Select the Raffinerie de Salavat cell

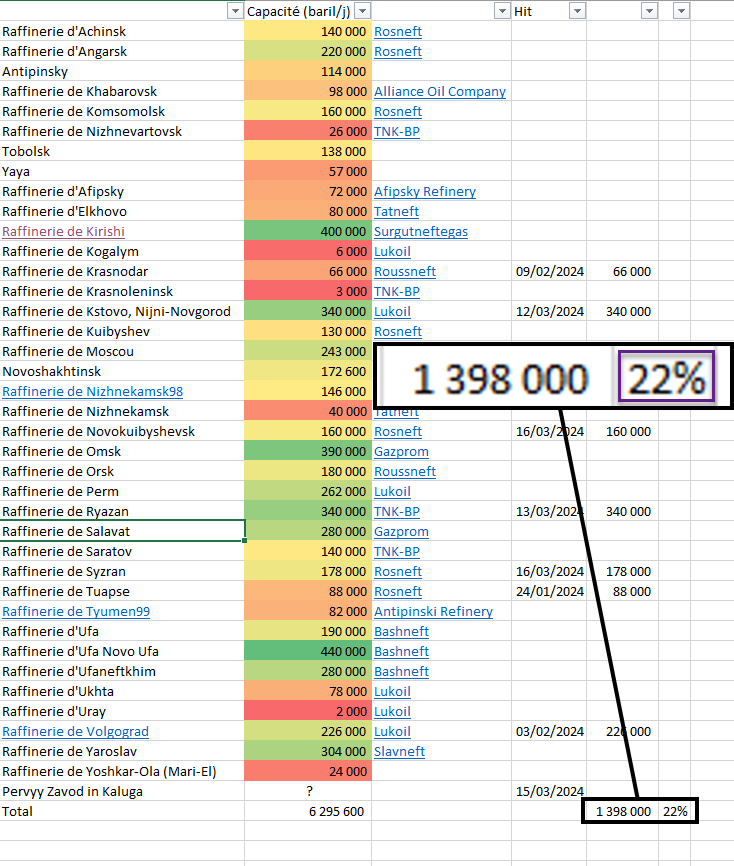point(122,531)
